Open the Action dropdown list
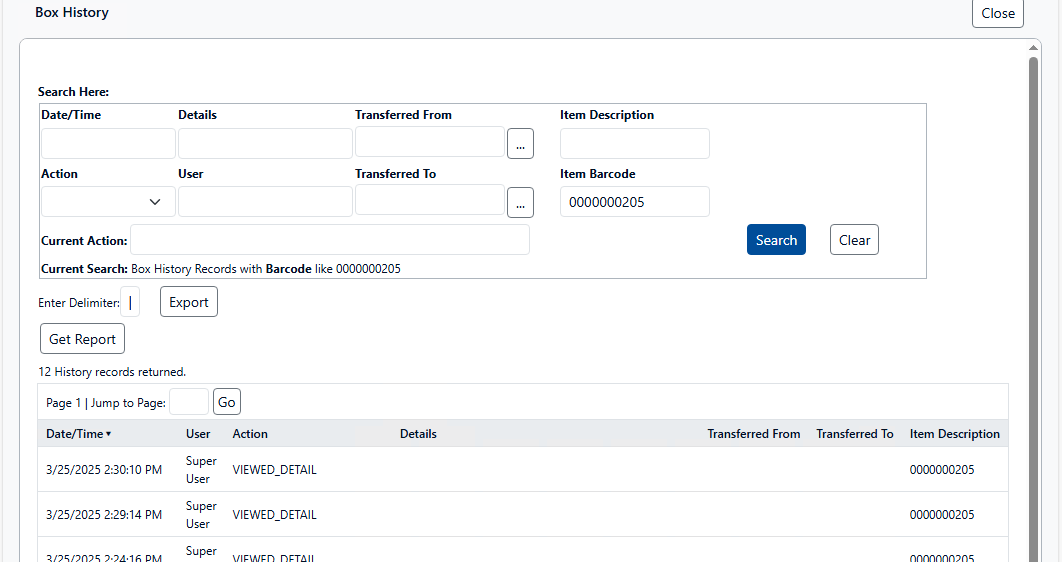Image resolution: width=1062 pixels, height=562 pixels. point(108,201)
